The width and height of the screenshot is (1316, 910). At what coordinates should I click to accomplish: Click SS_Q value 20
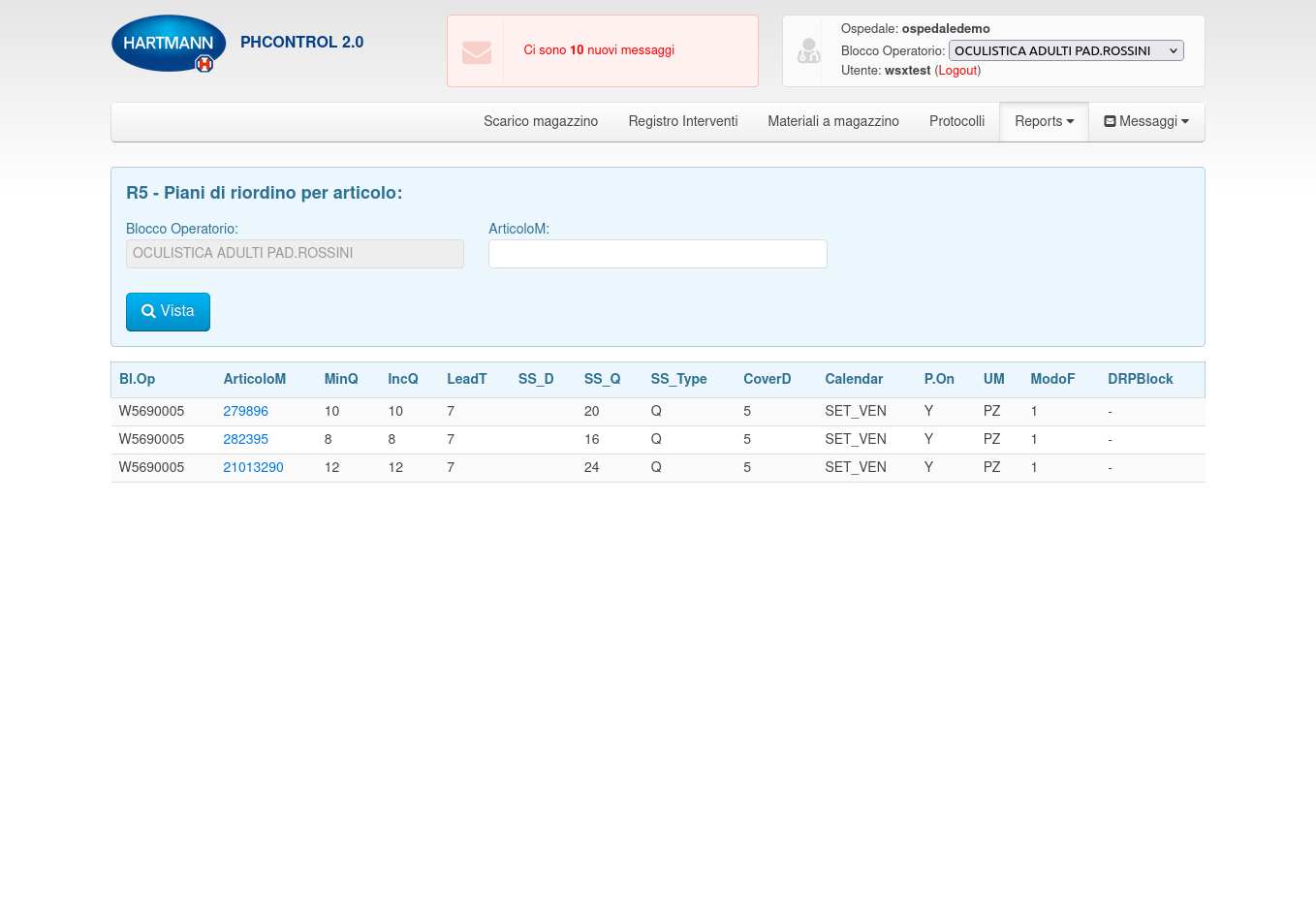point(591,412)
